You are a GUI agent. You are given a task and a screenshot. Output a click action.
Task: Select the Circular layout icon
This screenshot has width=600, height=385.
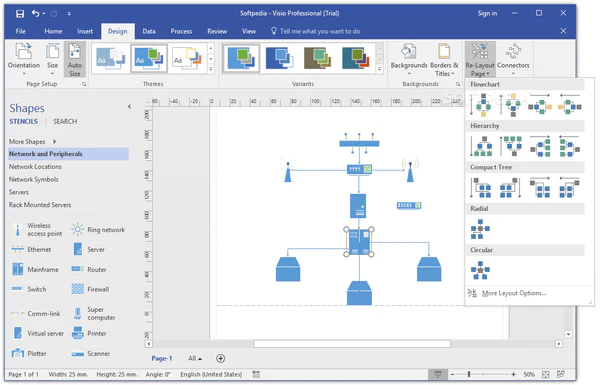tap(480, 270)
